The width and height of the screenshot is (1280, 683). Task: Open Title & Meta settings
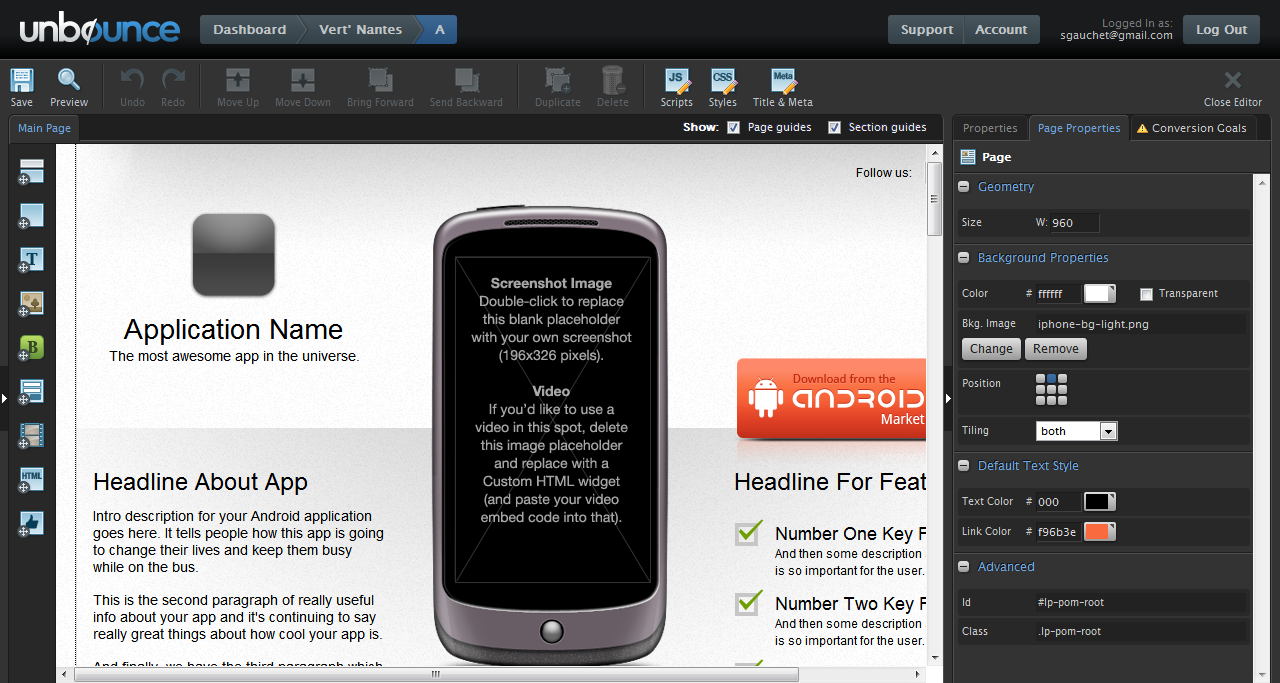(x=782, y=86)
